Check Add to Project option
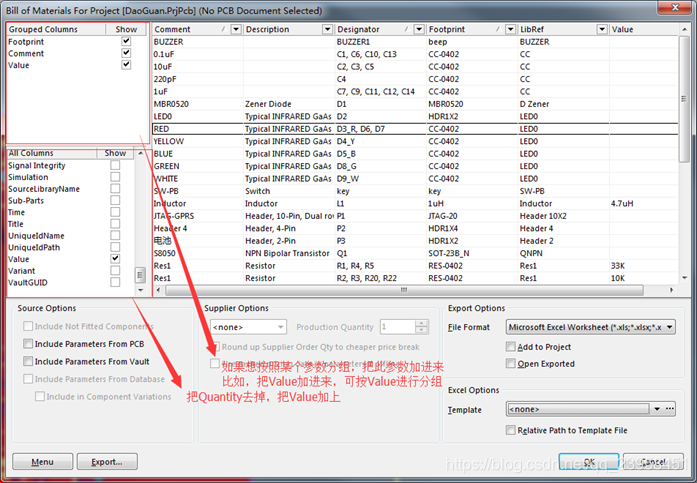697x483 pixels. click(x=511, y=347)
